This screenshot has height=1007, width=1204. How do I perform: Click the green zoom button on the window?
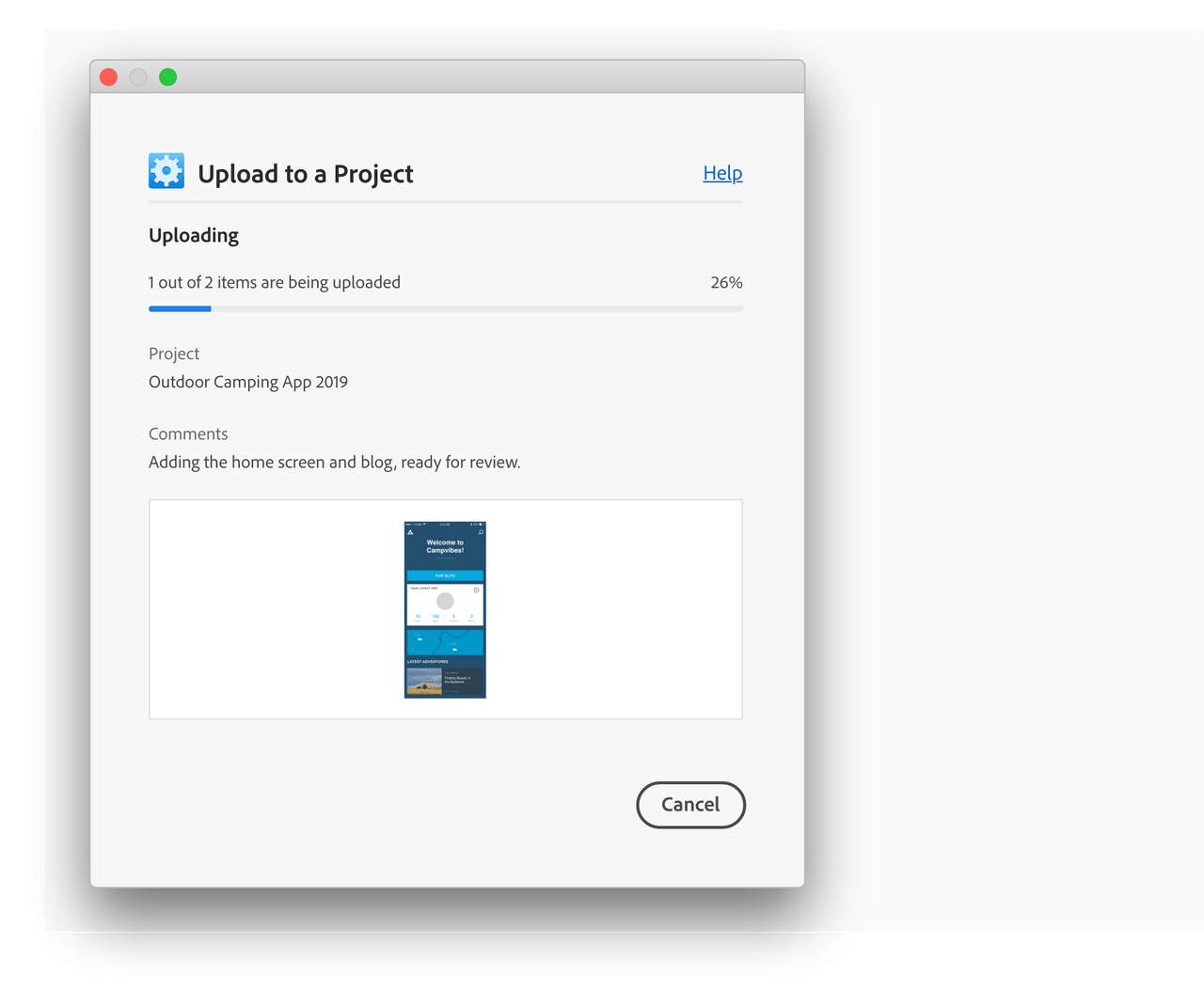(x=168, y=77)
